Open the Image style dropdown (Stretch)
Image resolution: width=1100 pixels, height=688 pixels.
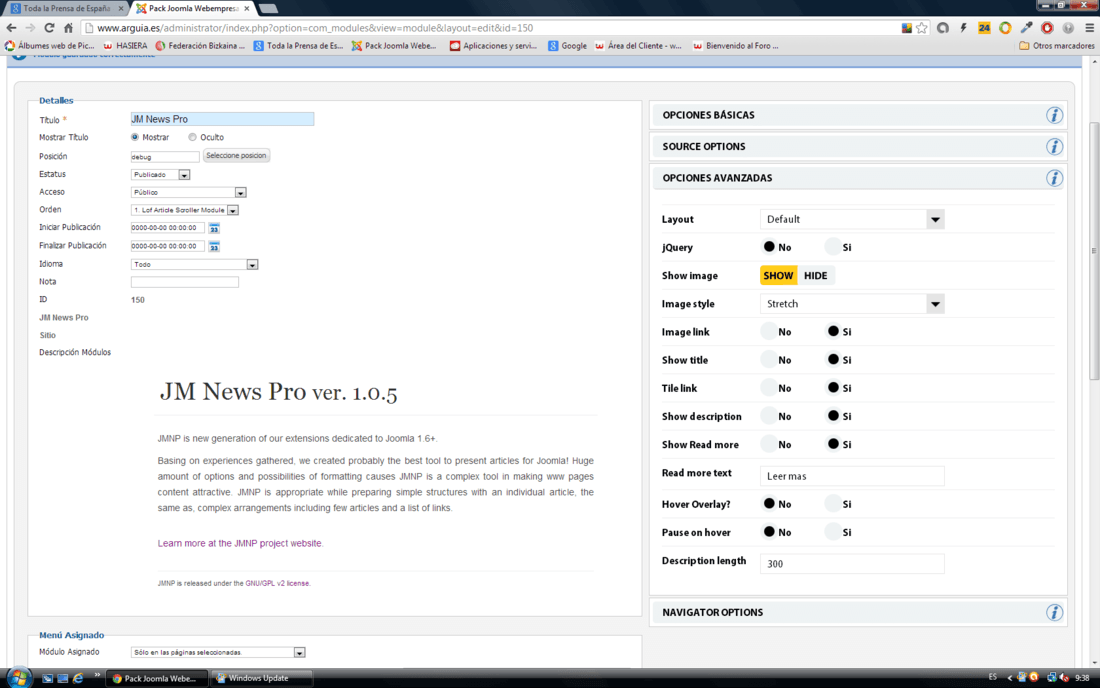point(852,304)
